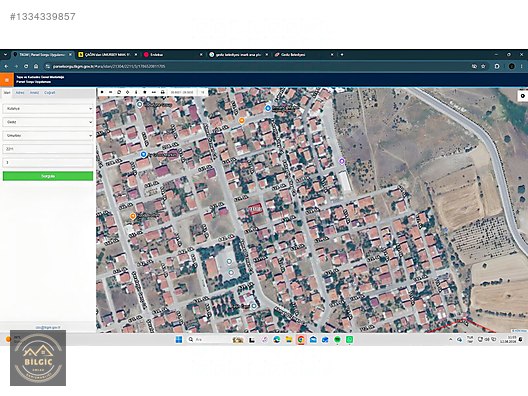Click the blue map marker near top center
This screenshot has height=396, width=528.
pyautogui.click(x=268, y=108)
